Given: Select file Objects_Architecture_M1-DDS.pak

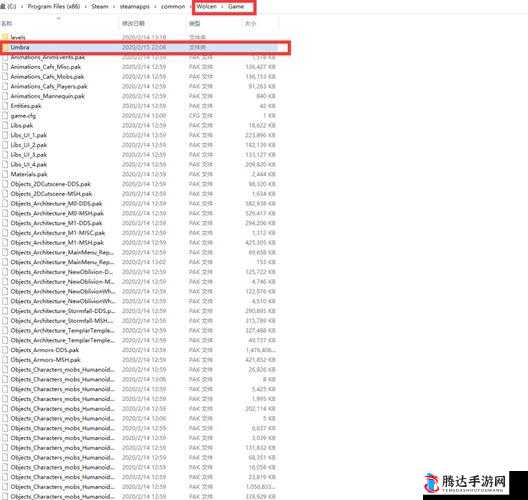Looking at the screenshot, I should click(x=56, y=223).
